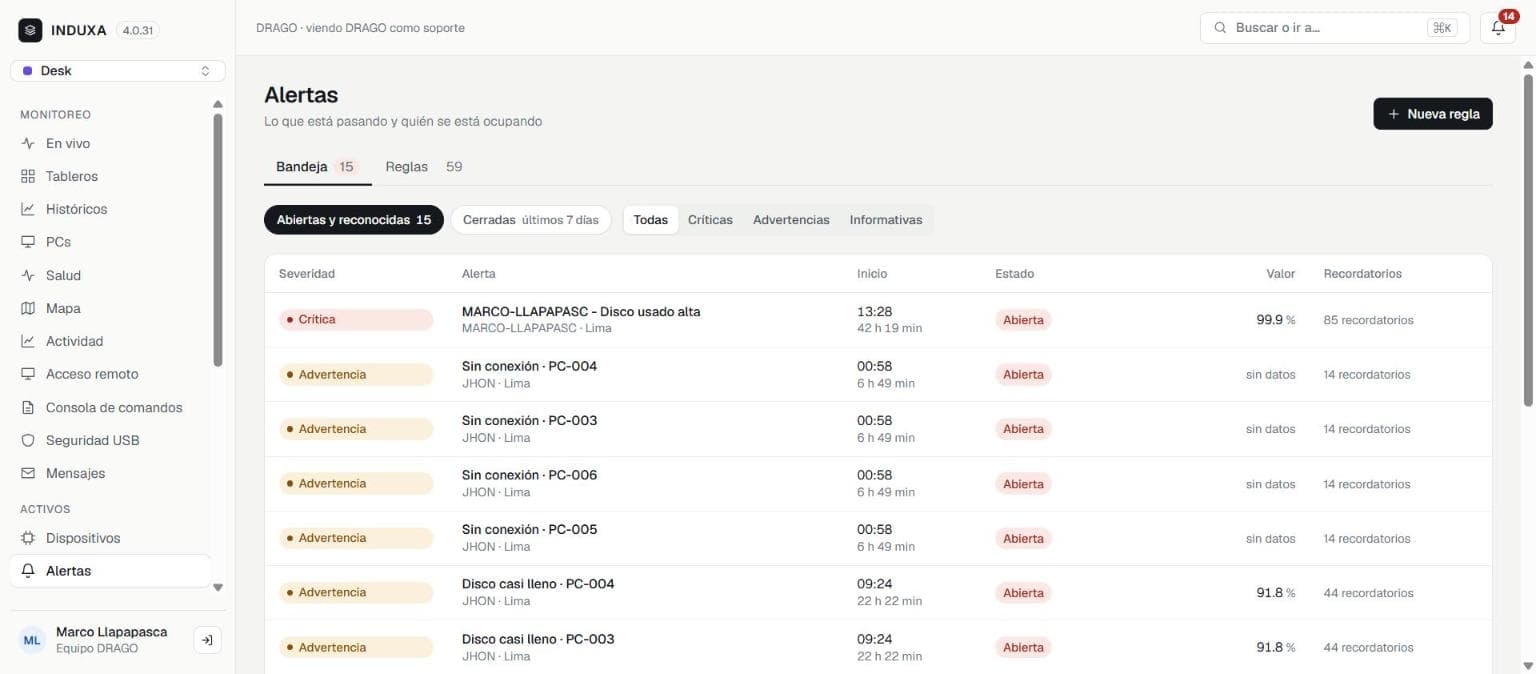The height and width of the screenshot is (674, 1536).
Task: Click the Severidad column header
Action: pyautogui.click(x=307, y=273)
